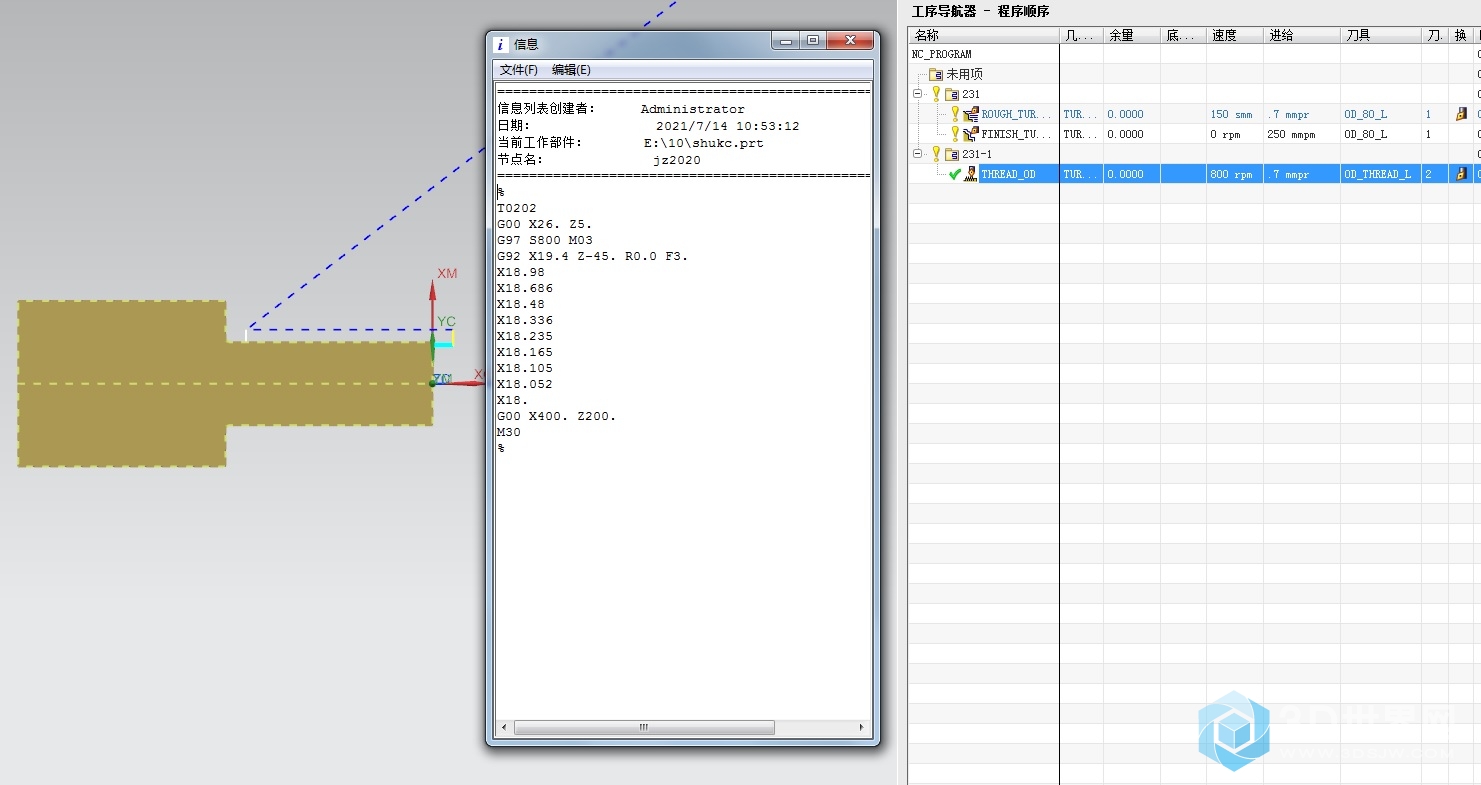Click the 刀具 column header
The width and height of the screenshot is (1481, 785).
[1381, 35]
